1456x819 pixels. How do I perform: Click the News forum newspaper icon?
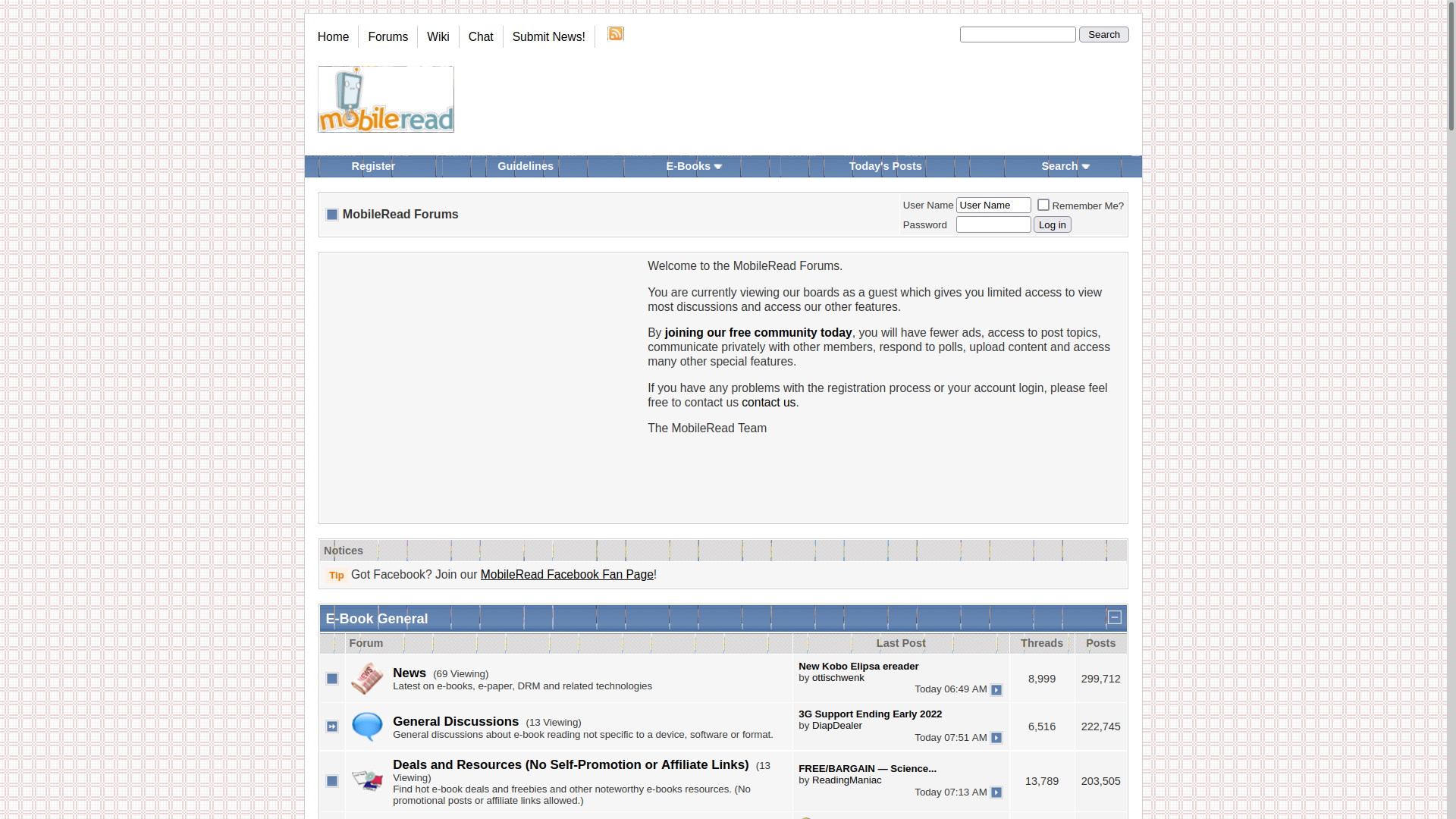[367, 679]
